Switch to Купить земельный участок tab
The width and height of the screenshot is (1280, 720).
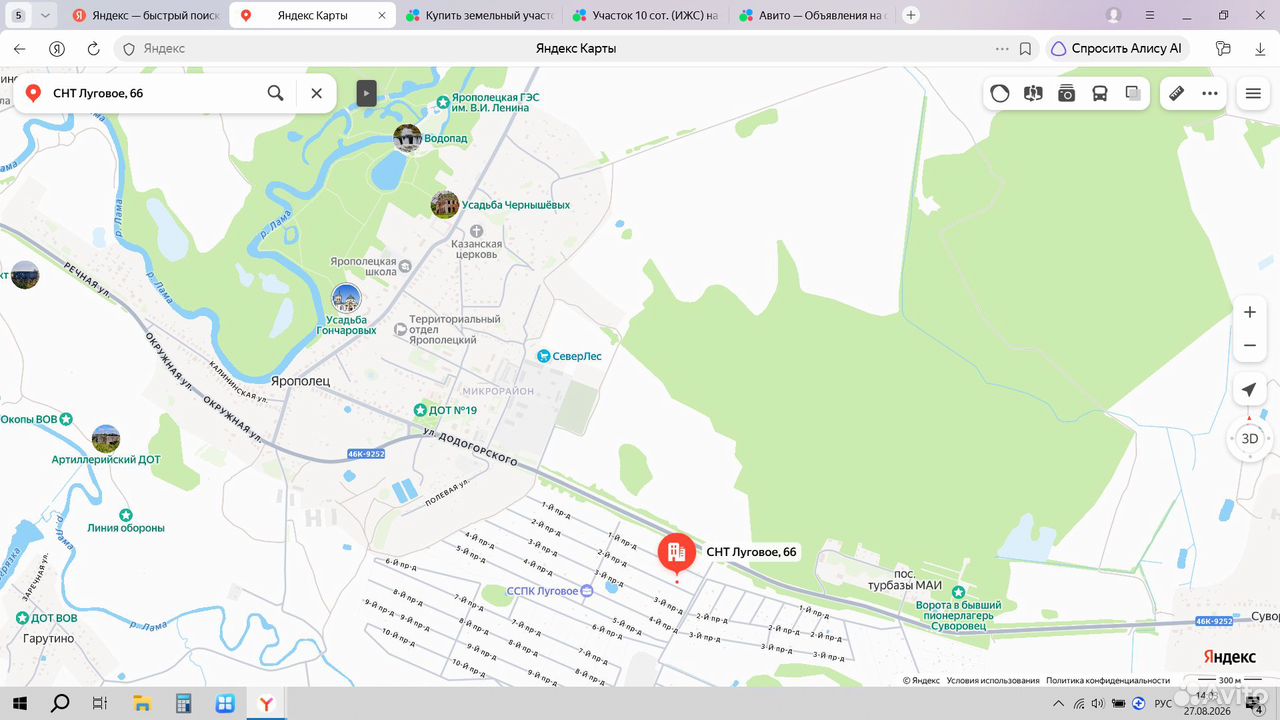479,15
